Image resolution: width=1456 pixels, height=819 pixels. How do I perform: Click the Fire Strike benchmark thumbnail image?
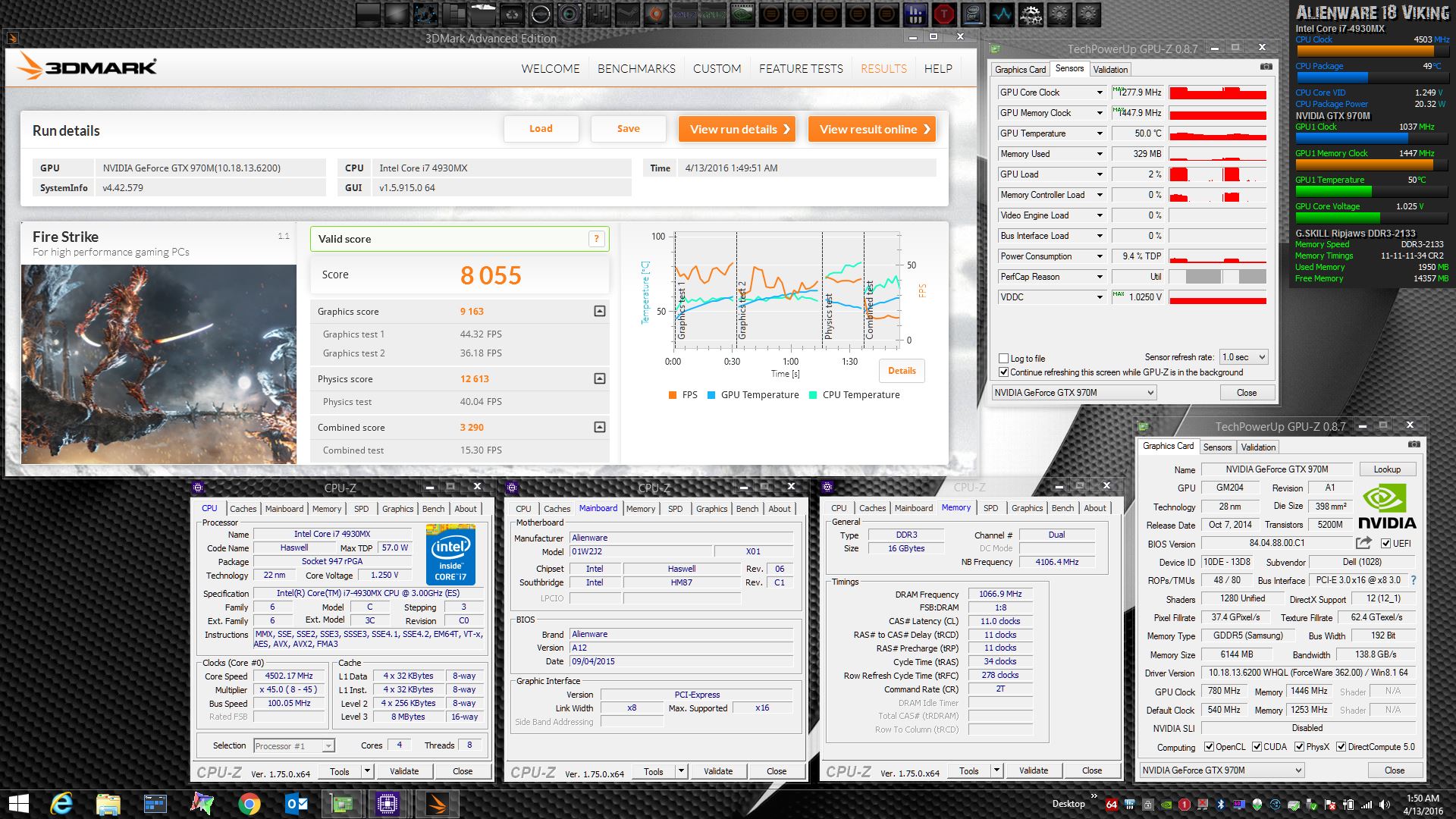158,364
